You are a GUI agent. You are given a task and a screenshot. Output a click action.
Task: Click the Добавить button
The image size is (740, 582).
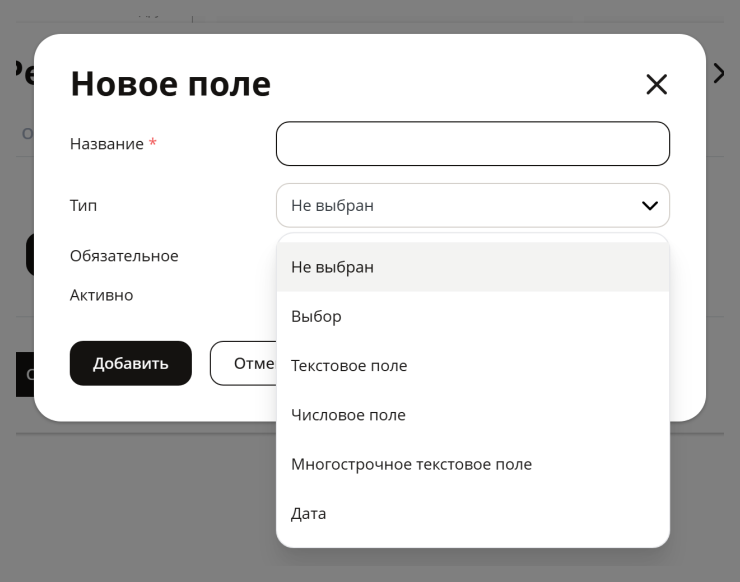(131, 363)
